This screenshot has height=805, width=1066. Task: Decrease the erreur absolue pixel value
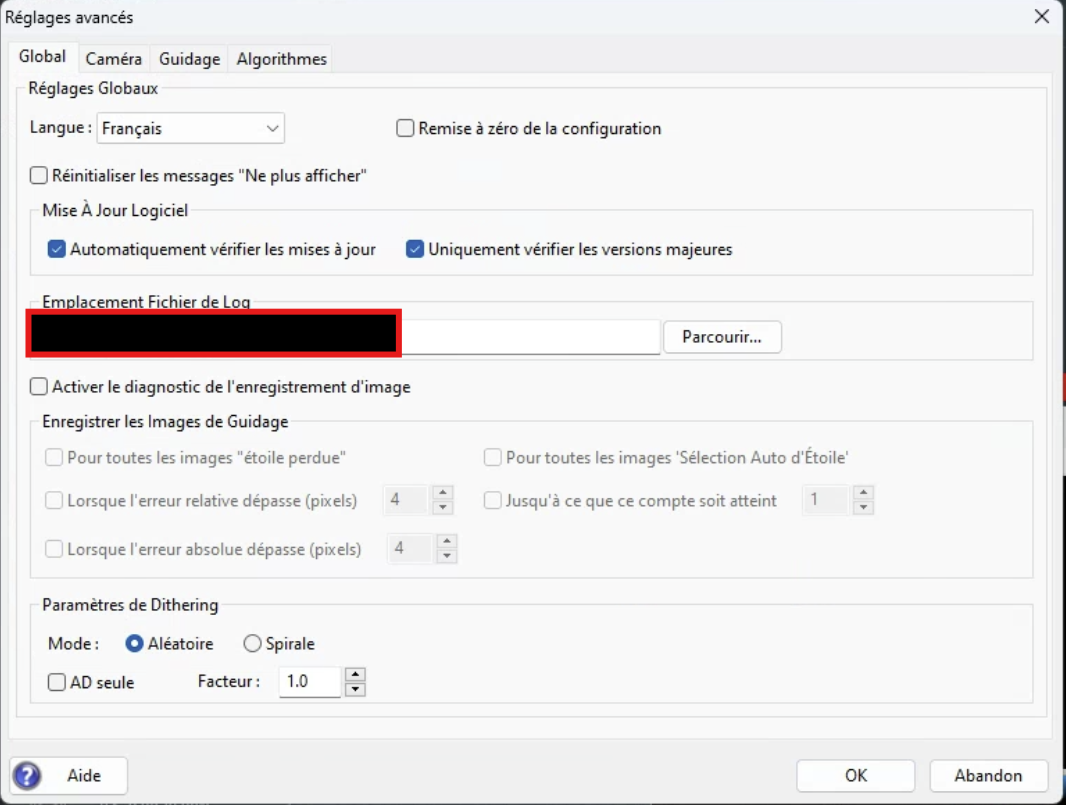(447, 555)
